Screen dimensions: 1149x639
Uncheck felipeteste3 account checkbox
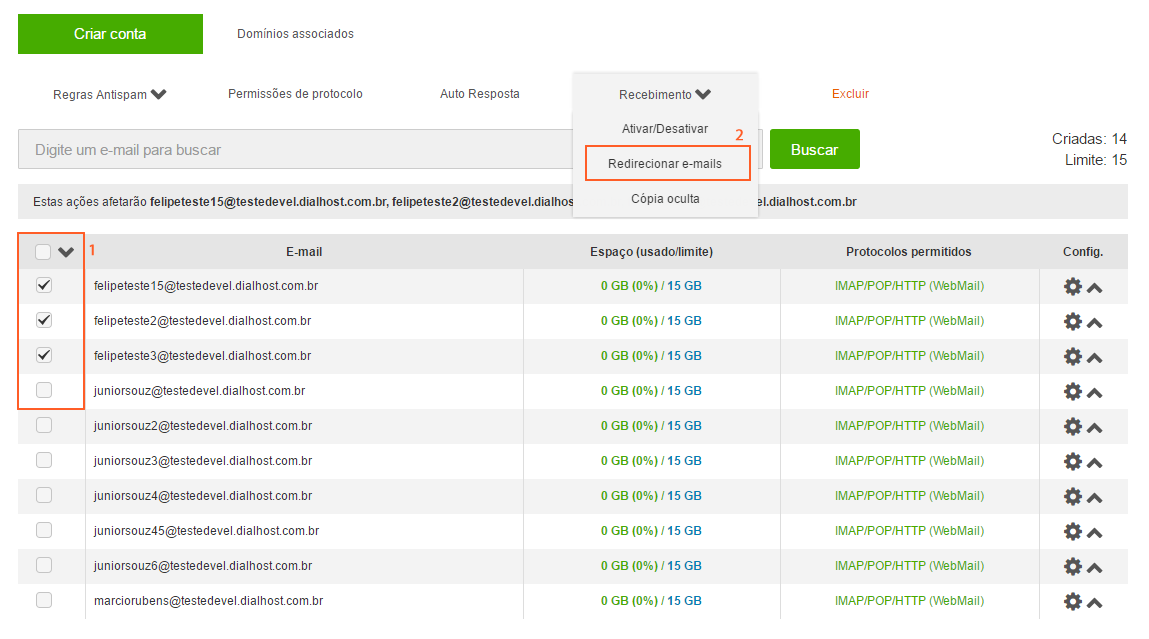44,355
